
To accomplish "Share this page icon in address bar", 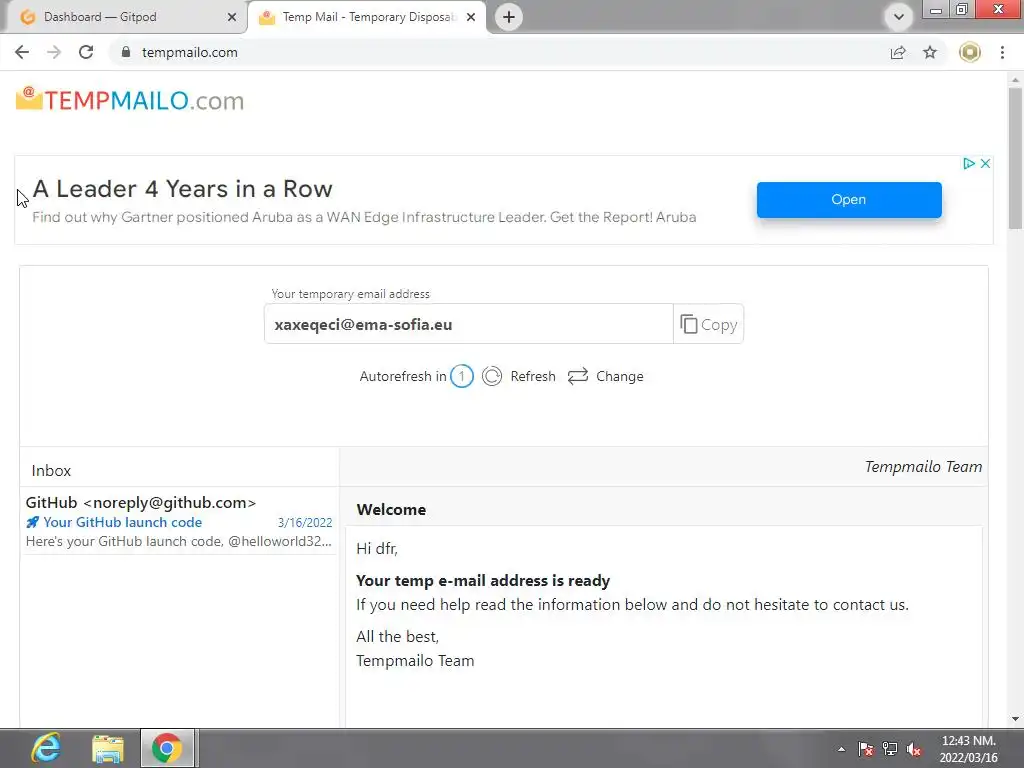I will tap(899, 52).
